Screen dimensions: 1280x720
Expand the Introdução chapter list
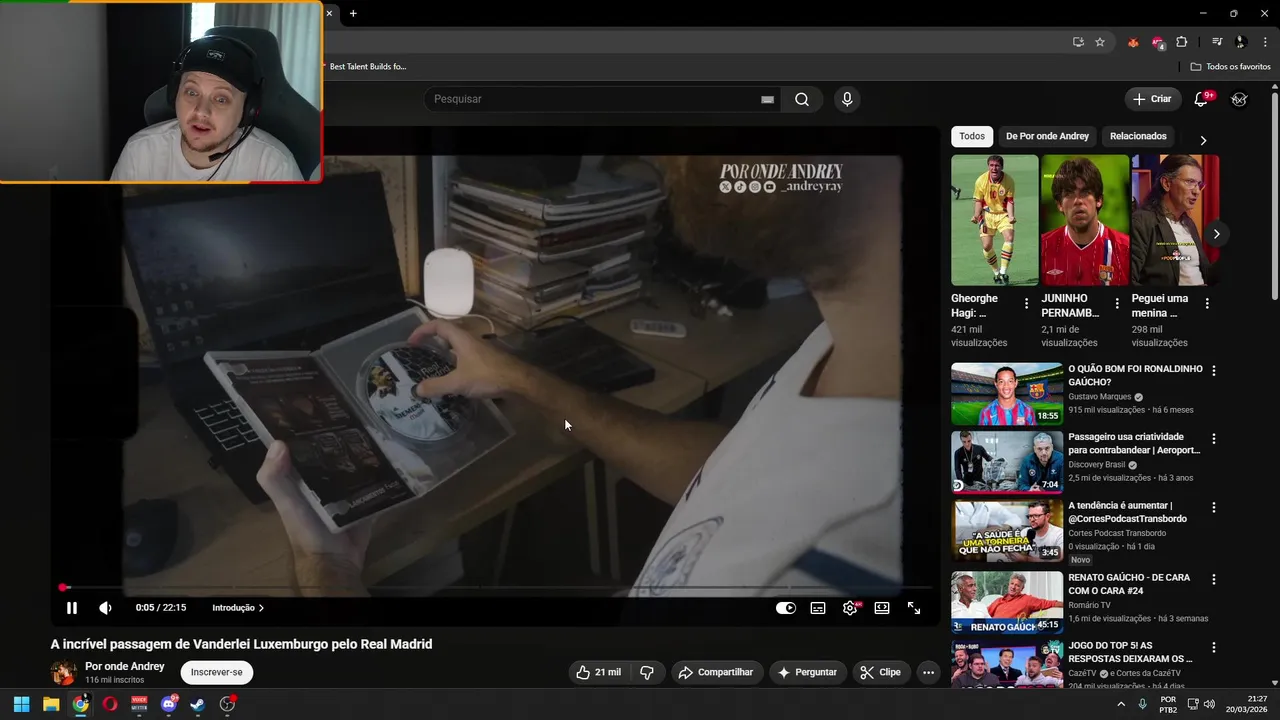tap(238, 608)
